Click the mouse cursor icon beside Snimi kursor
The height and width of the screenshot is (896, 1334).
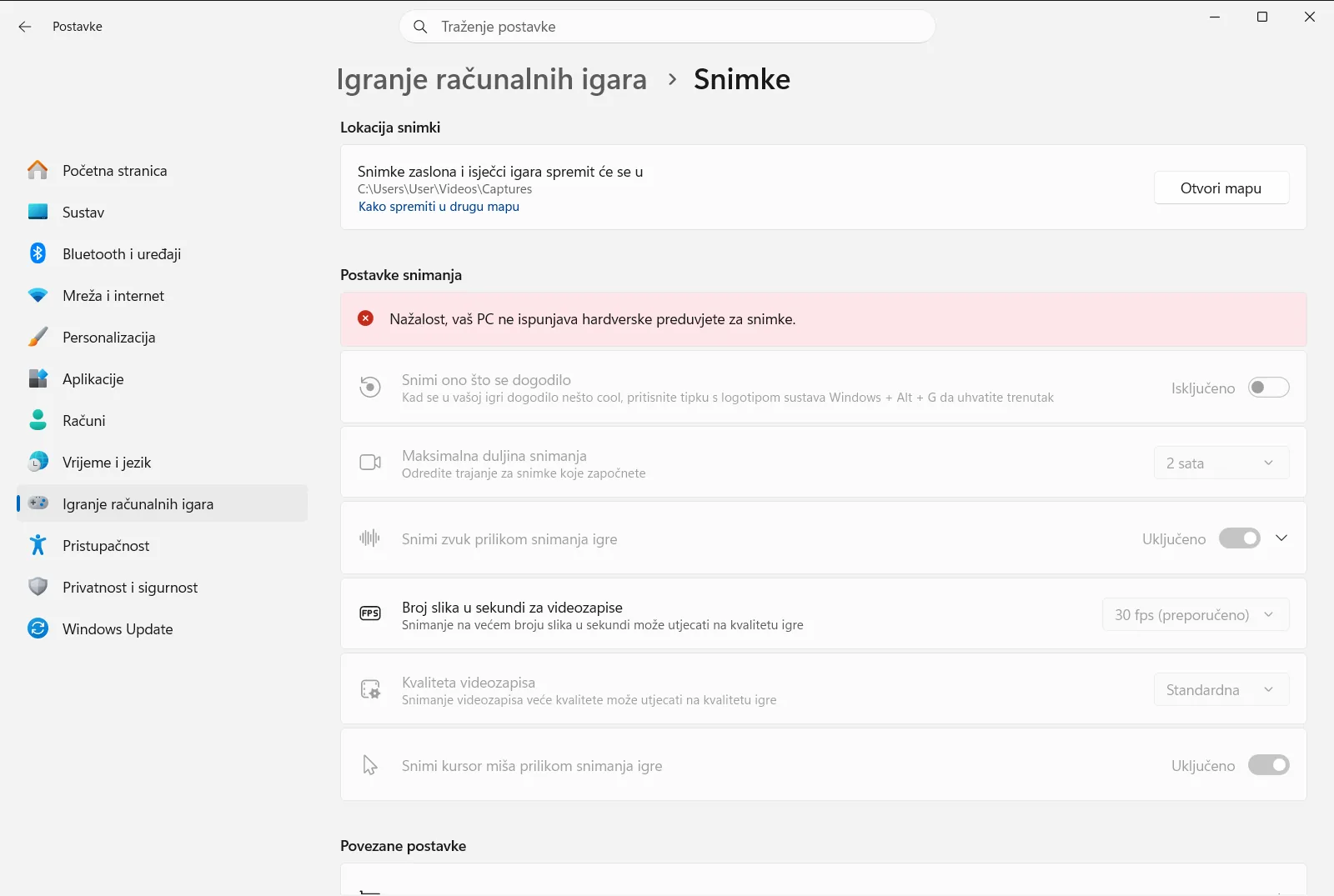[370, 765]
